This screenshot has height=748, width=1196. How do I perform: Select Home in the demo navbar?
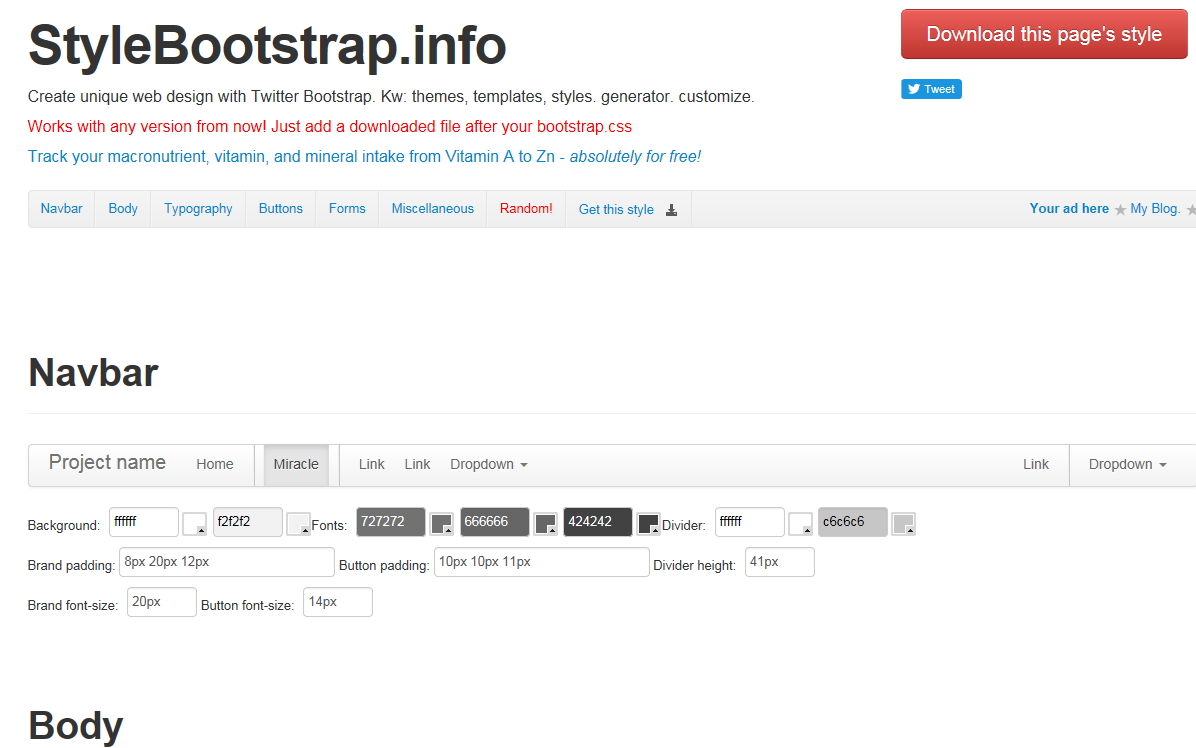tap(215, 464)
